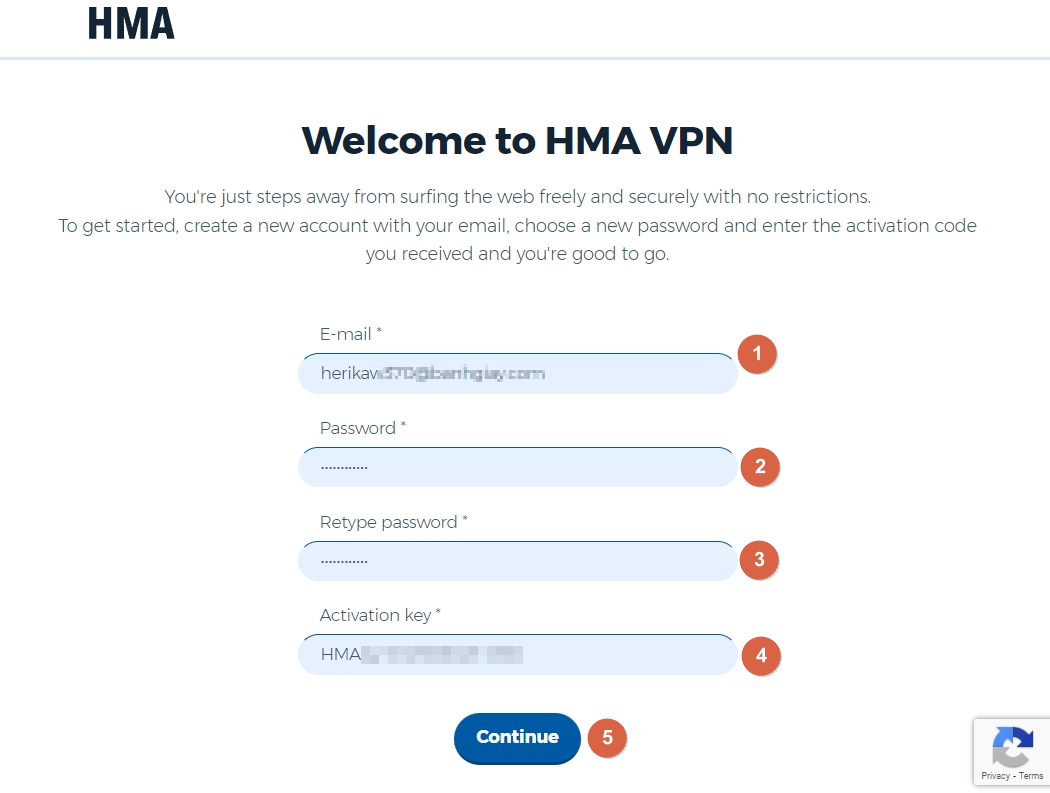
Task: Click the "Welcome to HMA VPN" heading
Action: click(517, 141)
